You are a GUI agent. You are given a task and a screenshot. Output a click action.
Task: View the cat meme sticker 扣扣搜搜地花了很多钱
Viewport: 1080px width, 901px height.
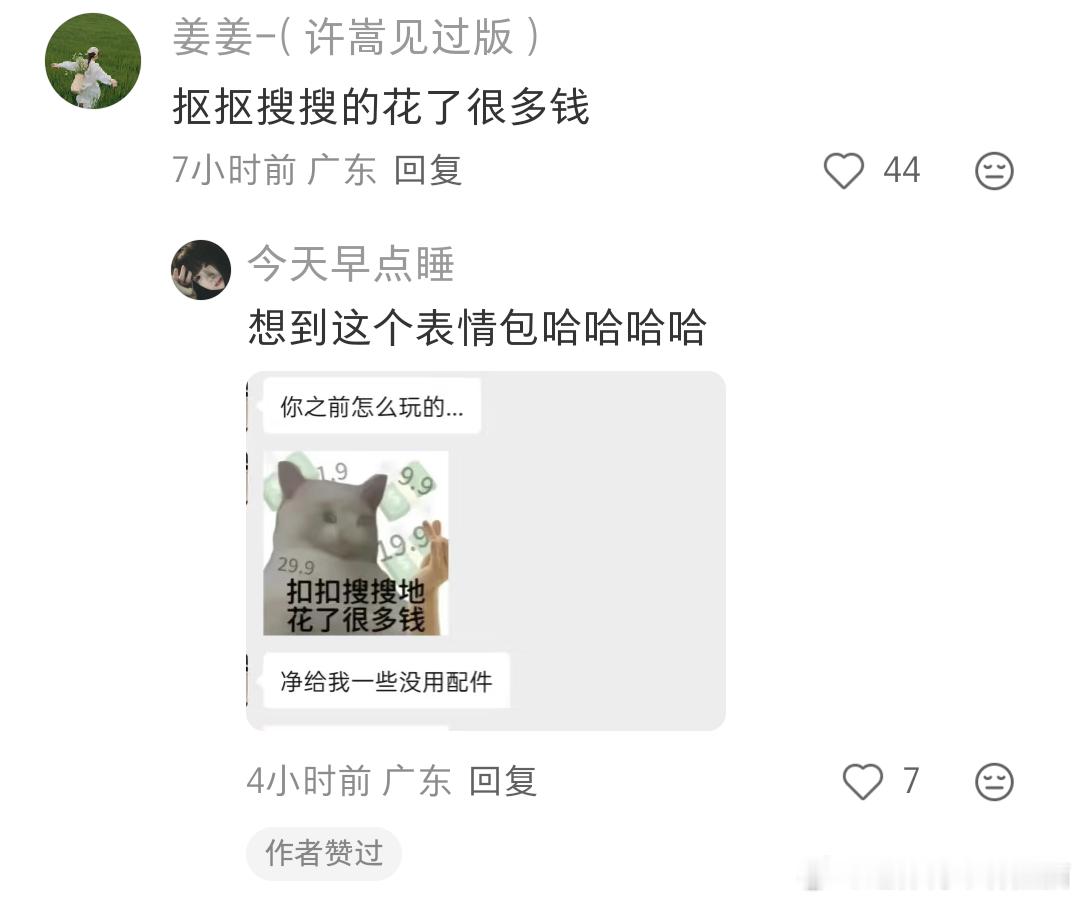tap(356, 543)
